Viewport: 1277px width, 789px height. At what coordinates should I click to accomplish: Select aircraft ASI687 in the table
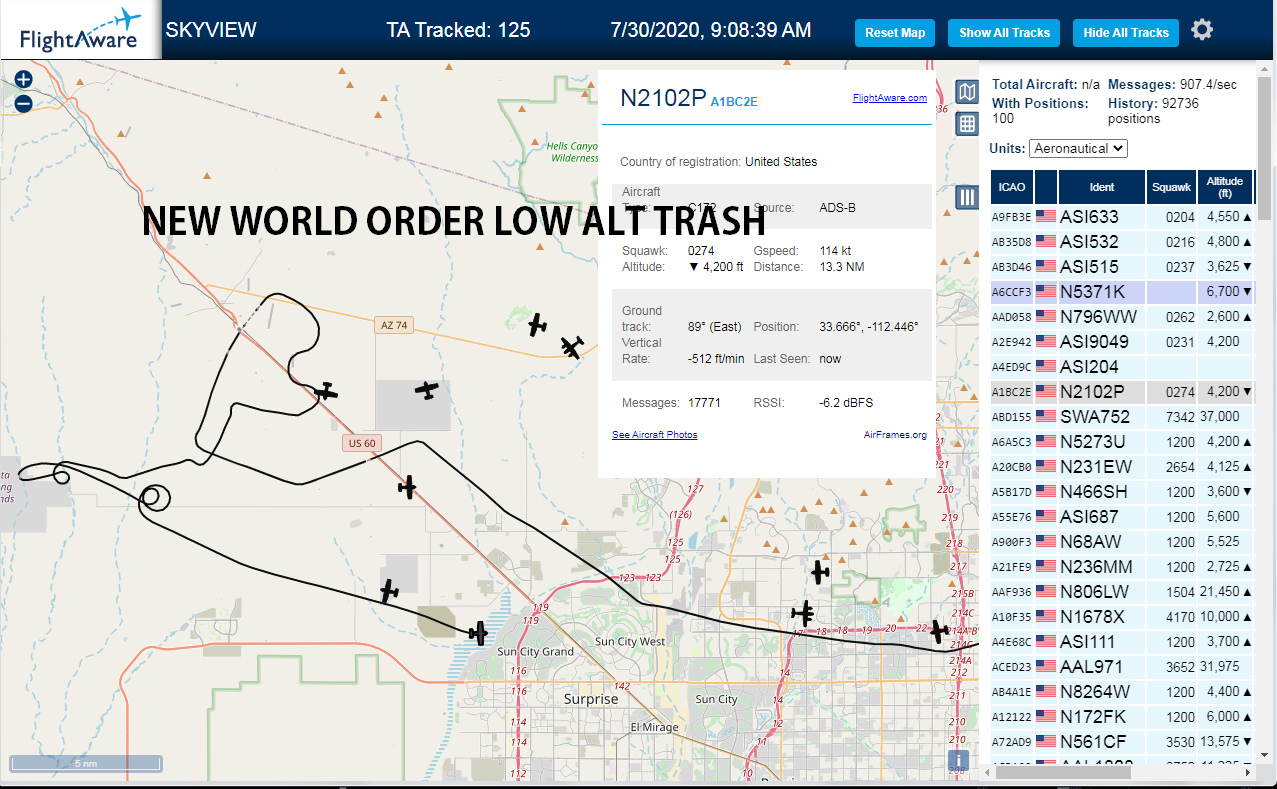[x=1123, y=516]
